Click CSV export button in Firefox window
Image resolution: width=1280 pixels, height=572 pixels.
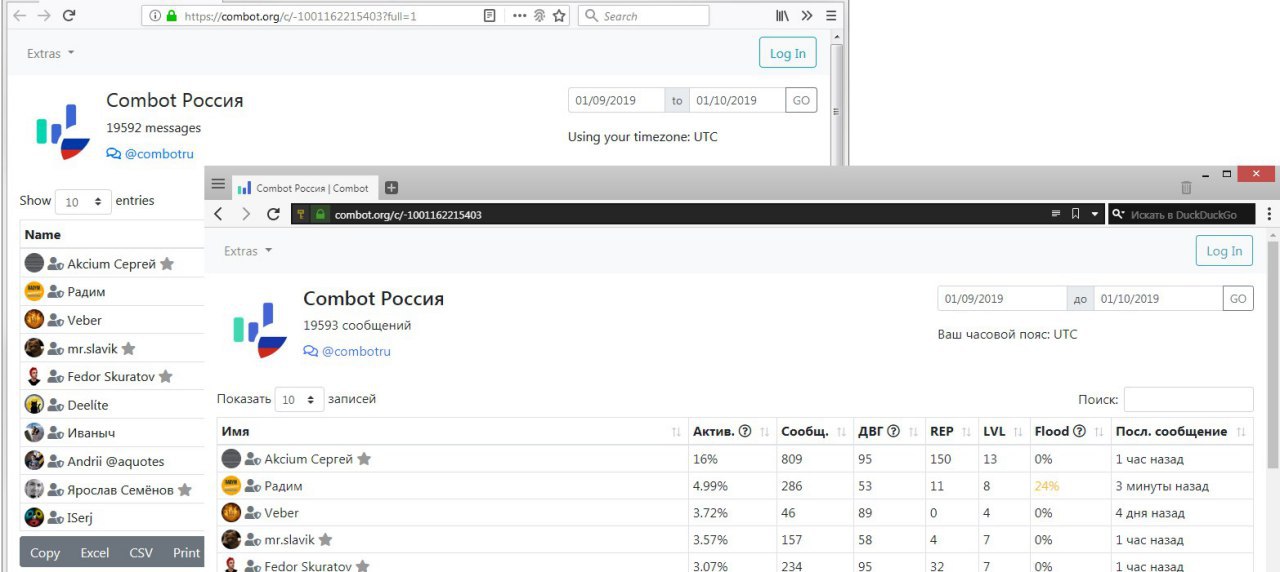(x=141, y=553)
